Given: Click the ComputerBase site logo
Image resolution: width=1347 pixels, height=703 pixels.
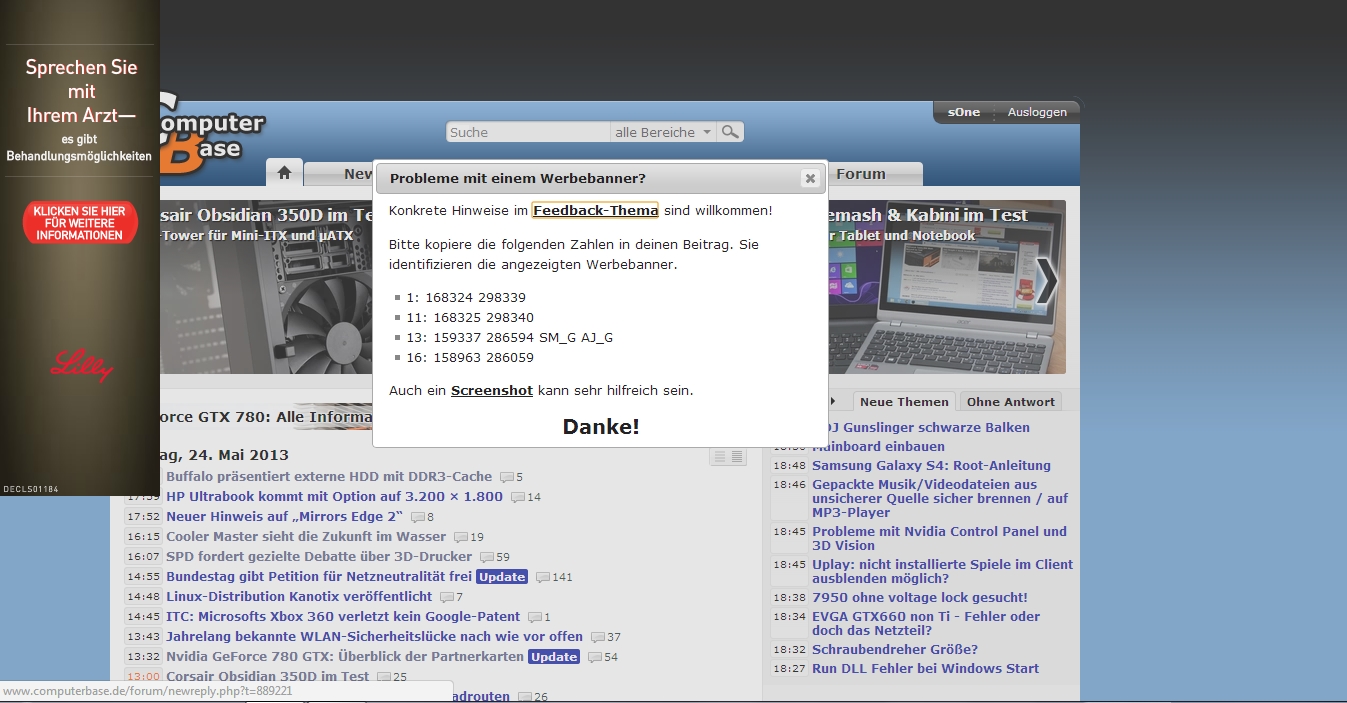Looking at the screenshot, I should (x=212, y=135).
